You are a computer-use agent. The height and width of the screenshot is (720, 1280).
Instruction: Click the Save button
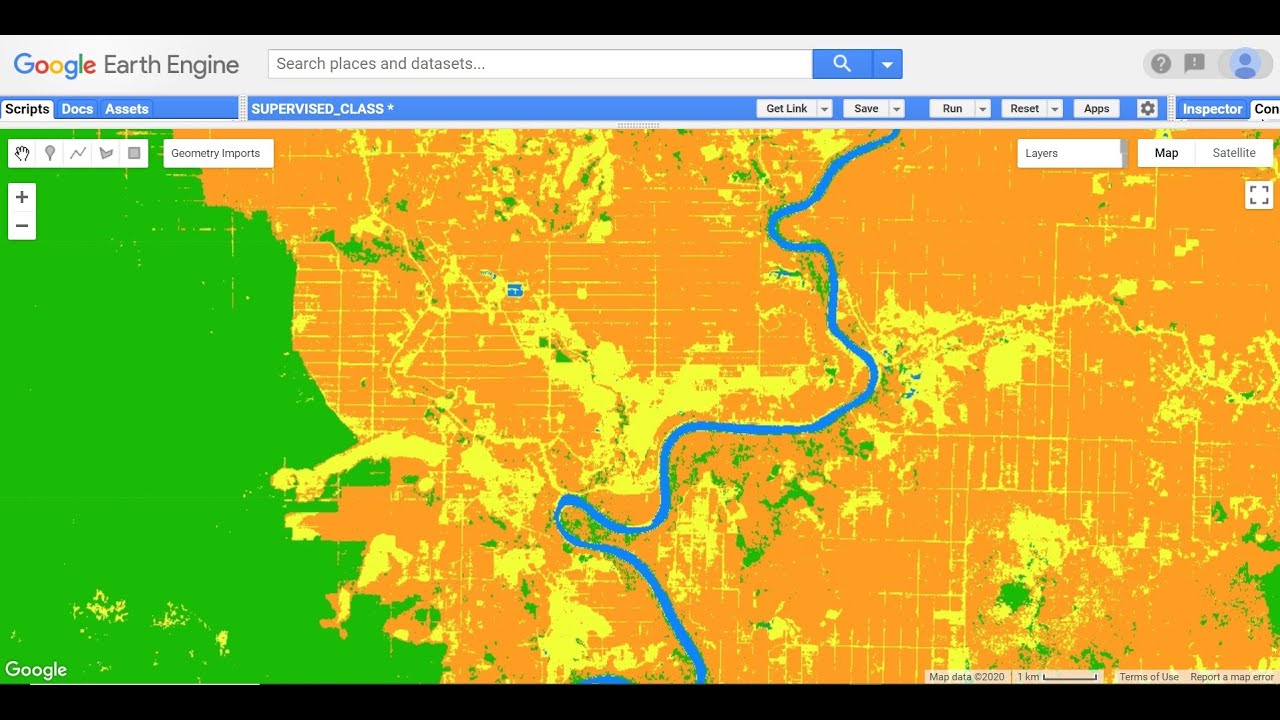866,109
